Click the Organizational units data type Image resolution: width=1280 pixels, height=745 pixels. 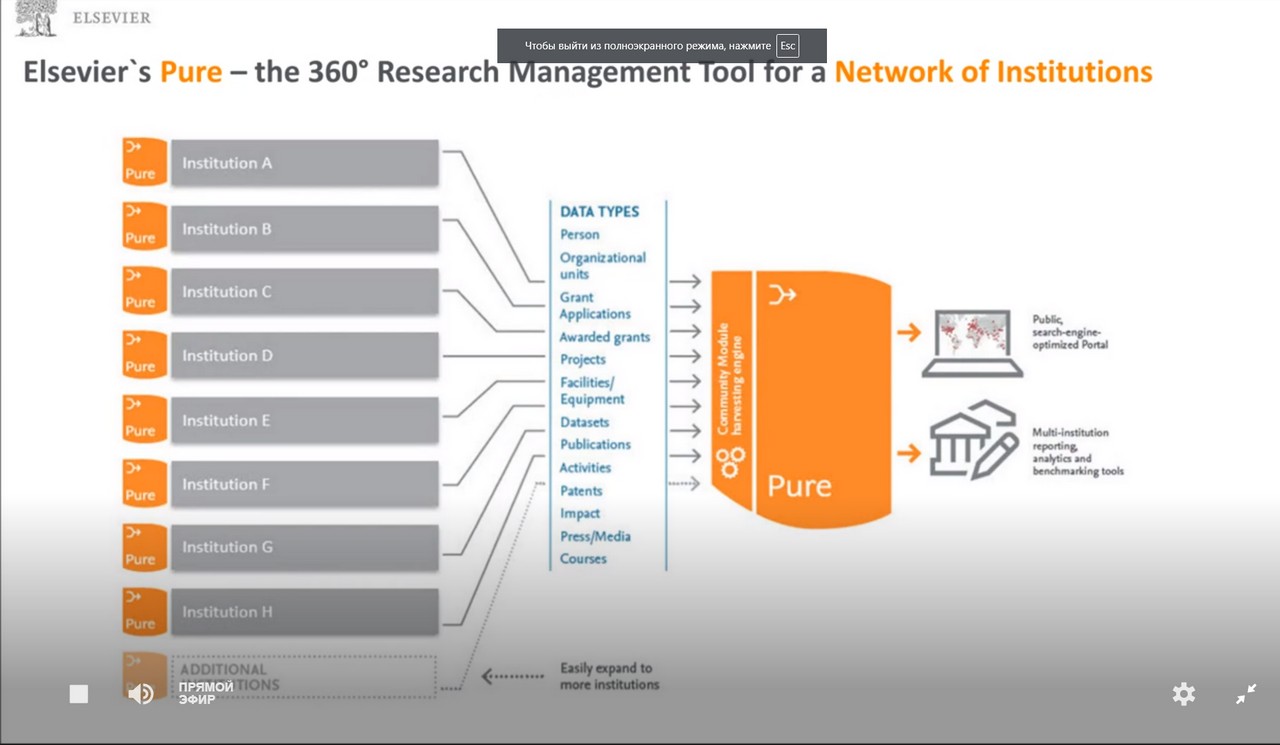click(603, 266)
